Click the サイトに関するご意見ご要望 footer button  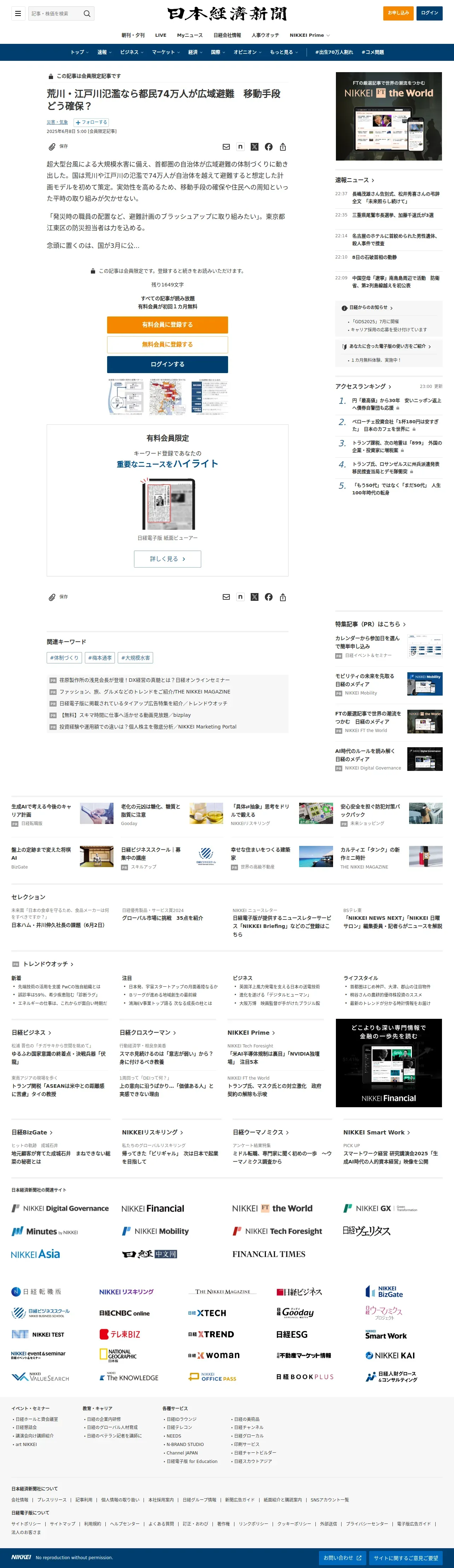(406, 1558)
